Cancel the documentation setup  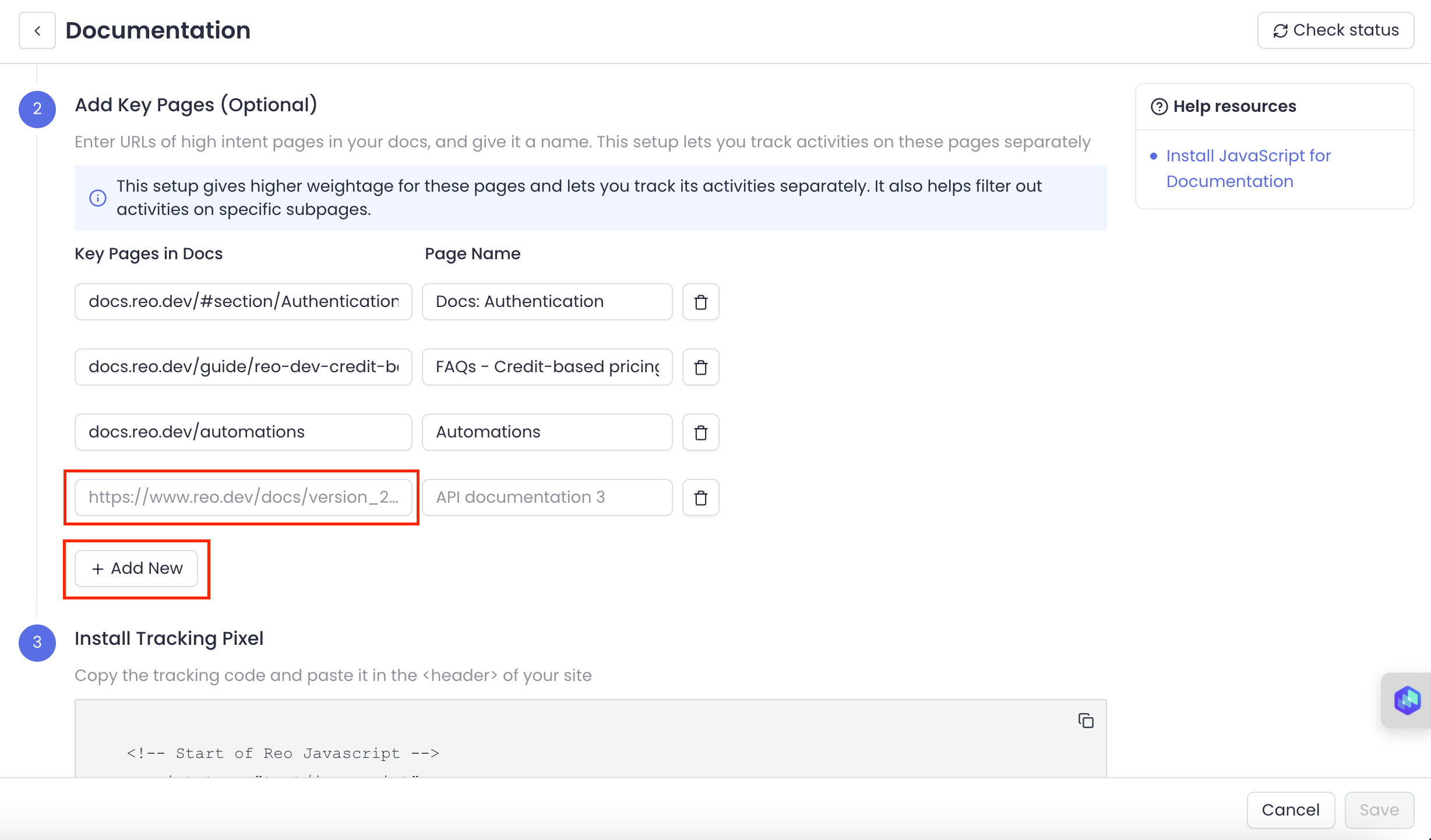pyautogui.click(x=1290, y=810)
